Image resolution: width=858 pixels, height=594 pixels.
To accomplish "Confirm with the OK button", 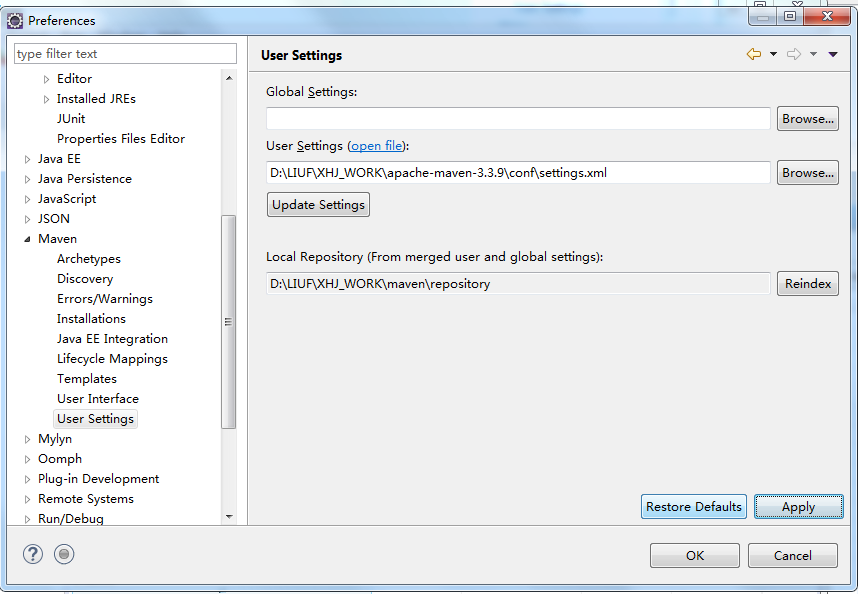I will coord(695,556).
